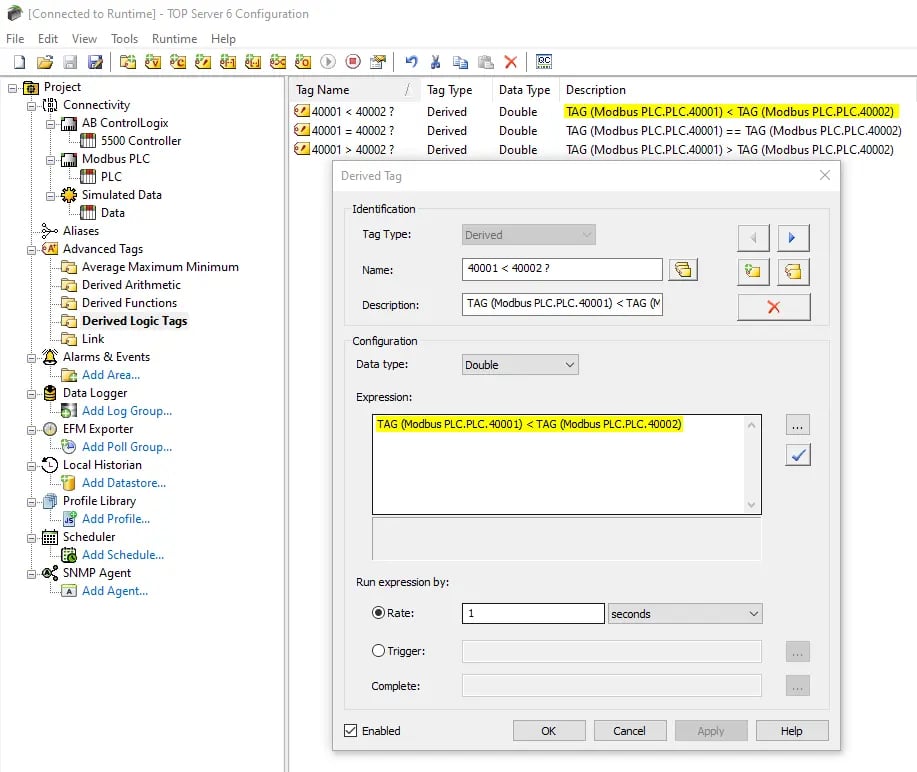Click the red Delete icon
The width and height of the screenshot is (917, 772).
[x=511, y=62]
